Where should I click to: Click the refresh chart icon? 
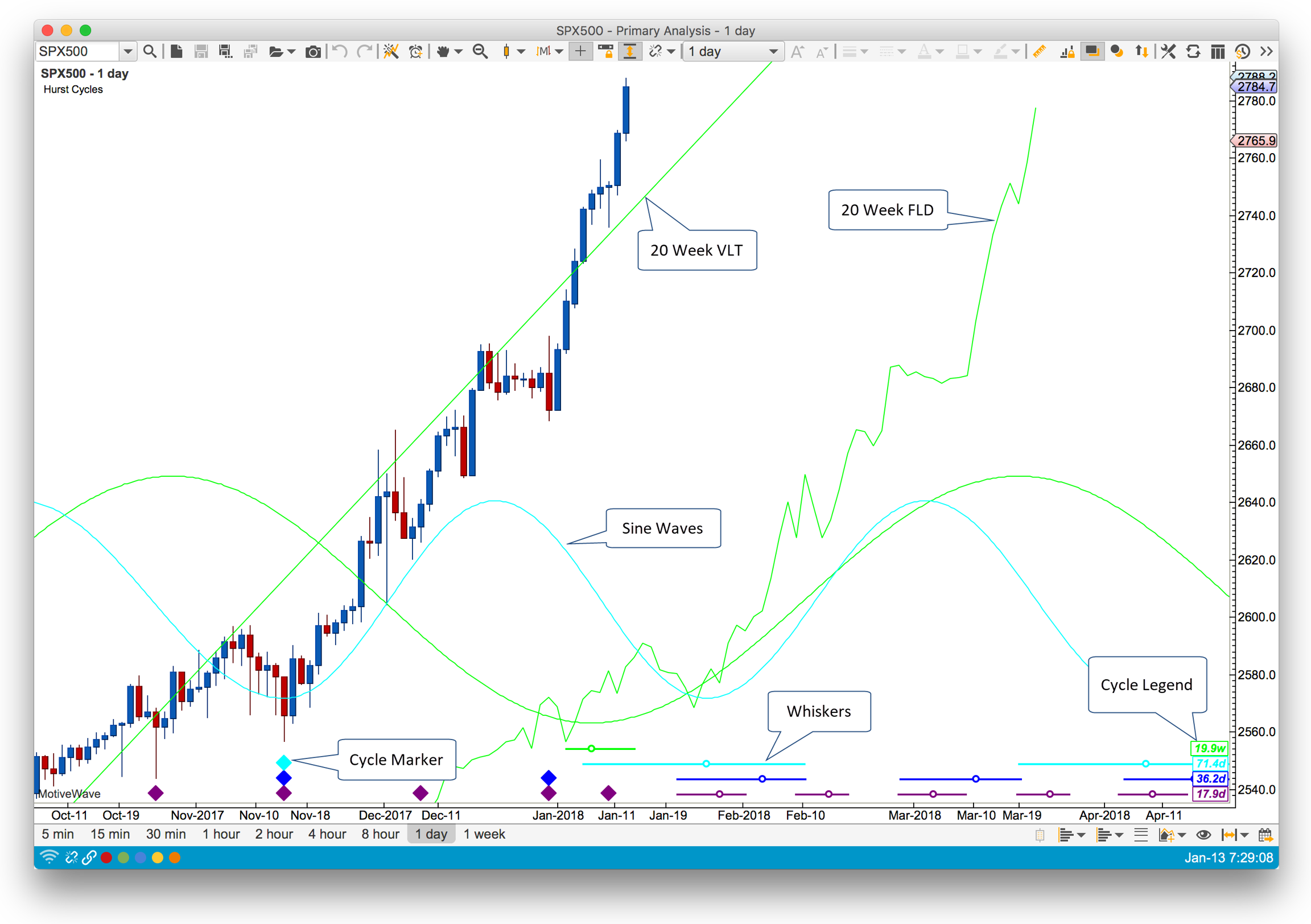click(x=1193, y=52)
